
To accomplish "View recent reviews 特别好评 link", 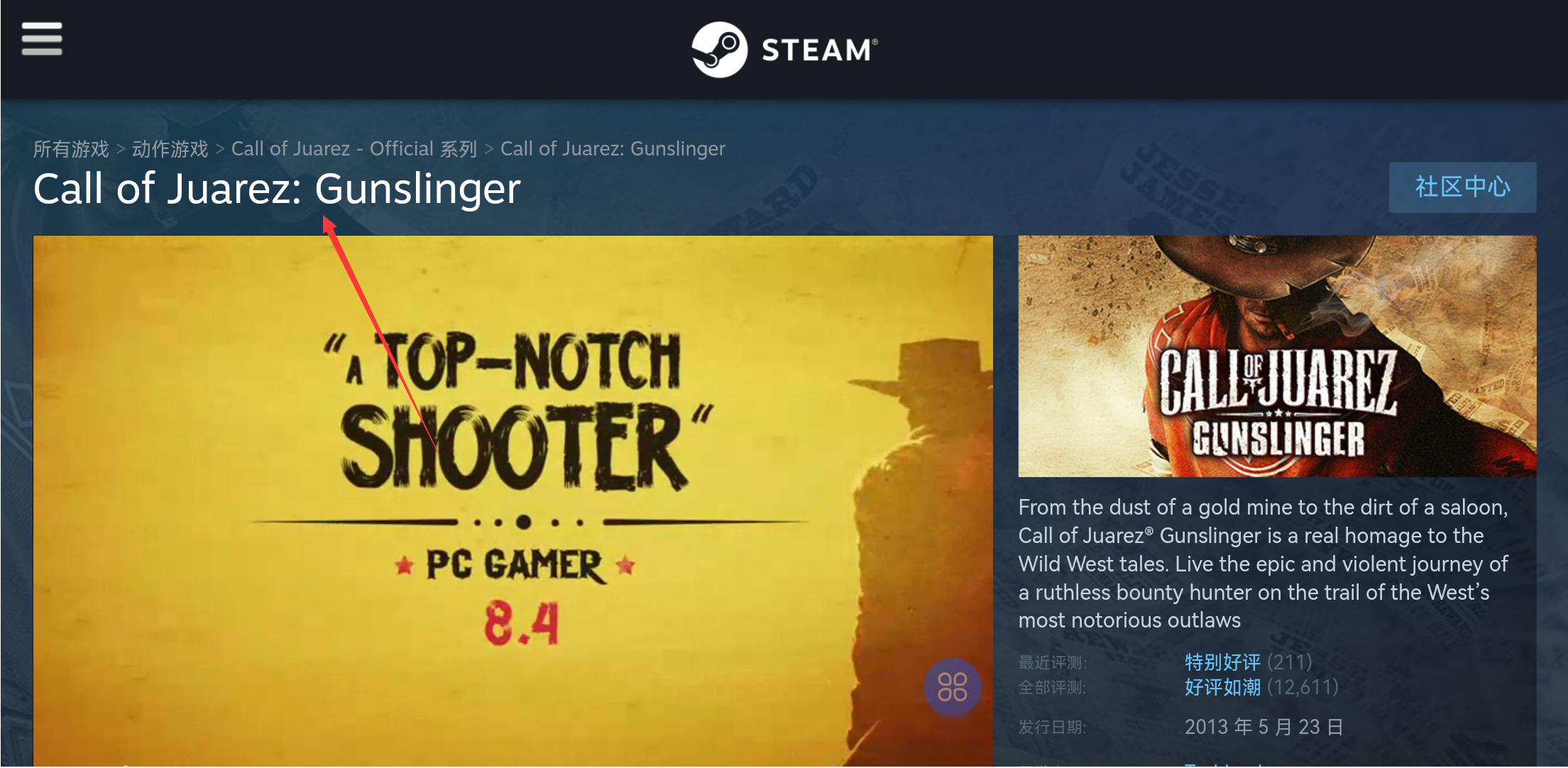I will [x=1222, y=662].
